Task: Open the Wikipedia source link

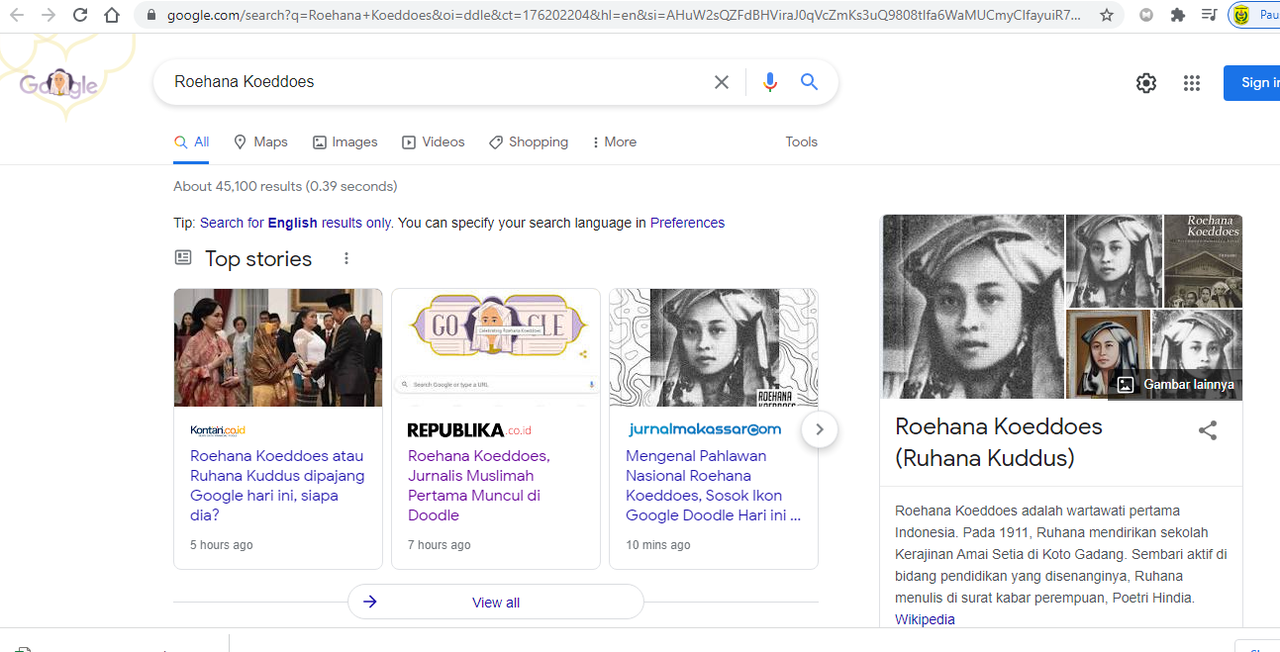Action: pyautogui.click(x=925, y=619)
